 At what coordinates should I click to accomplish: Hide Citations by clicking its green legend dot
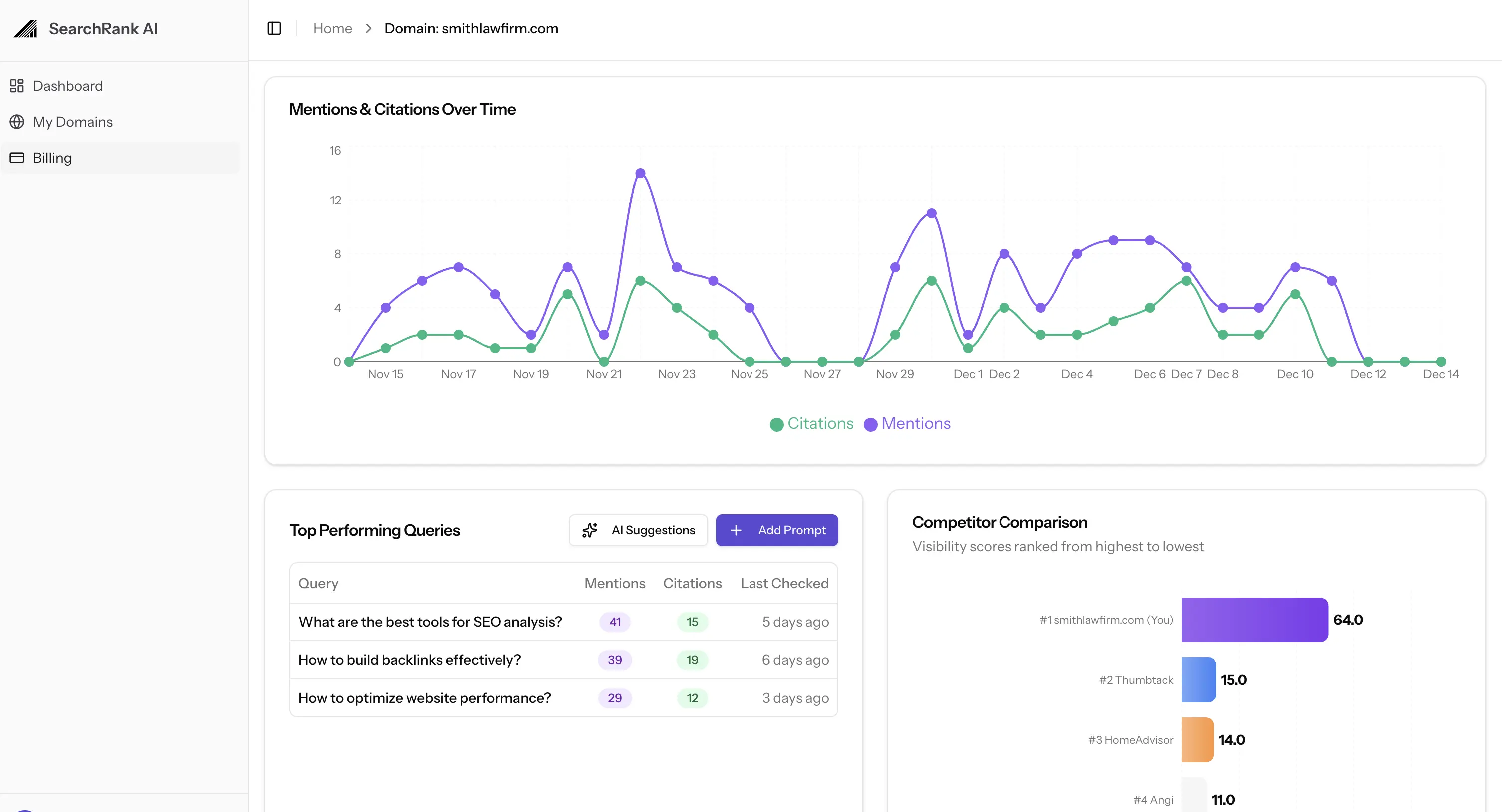(776, 424)
